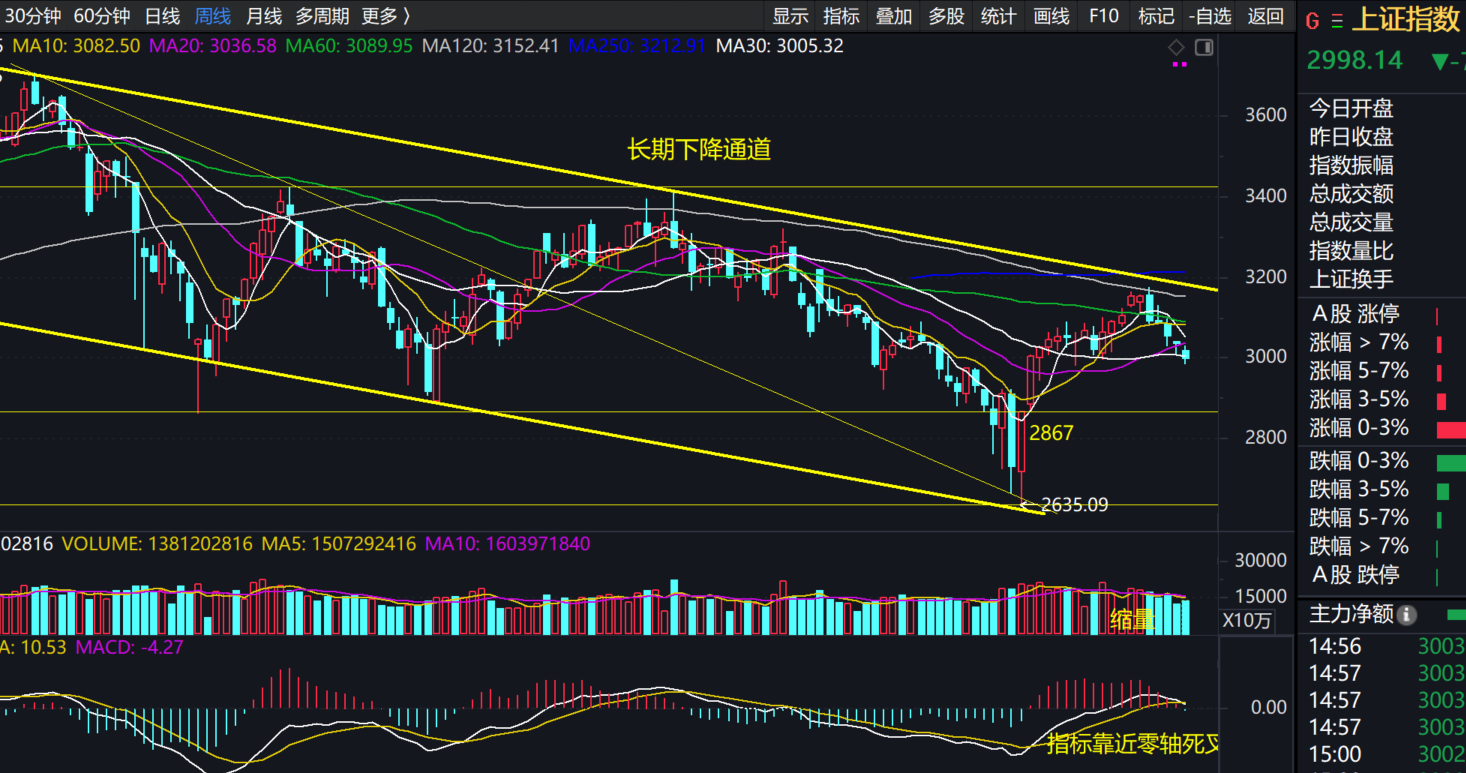
Task: Open the 多周期 multi-period view
Action: coord(322,16)
